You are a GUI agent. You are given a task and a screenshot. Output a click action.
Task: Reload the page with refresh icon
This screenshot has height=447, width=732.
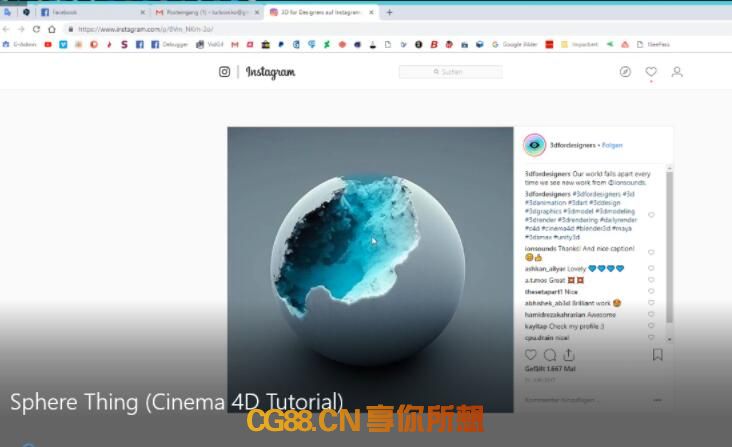[36, 29]
